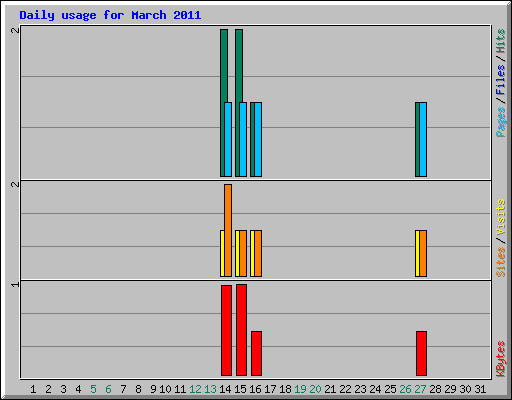This screenshot has width=512, height=400.
Task: Click day "30" on the date axis
Action: (465, 389)
